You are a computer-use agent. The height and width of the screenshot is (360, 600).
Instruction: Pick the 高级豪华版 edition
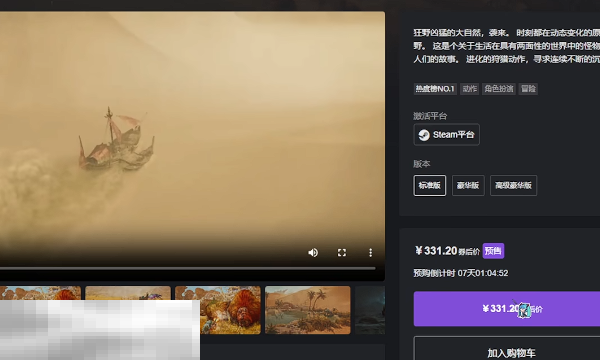pyautogui.click(x=514, y=186)
